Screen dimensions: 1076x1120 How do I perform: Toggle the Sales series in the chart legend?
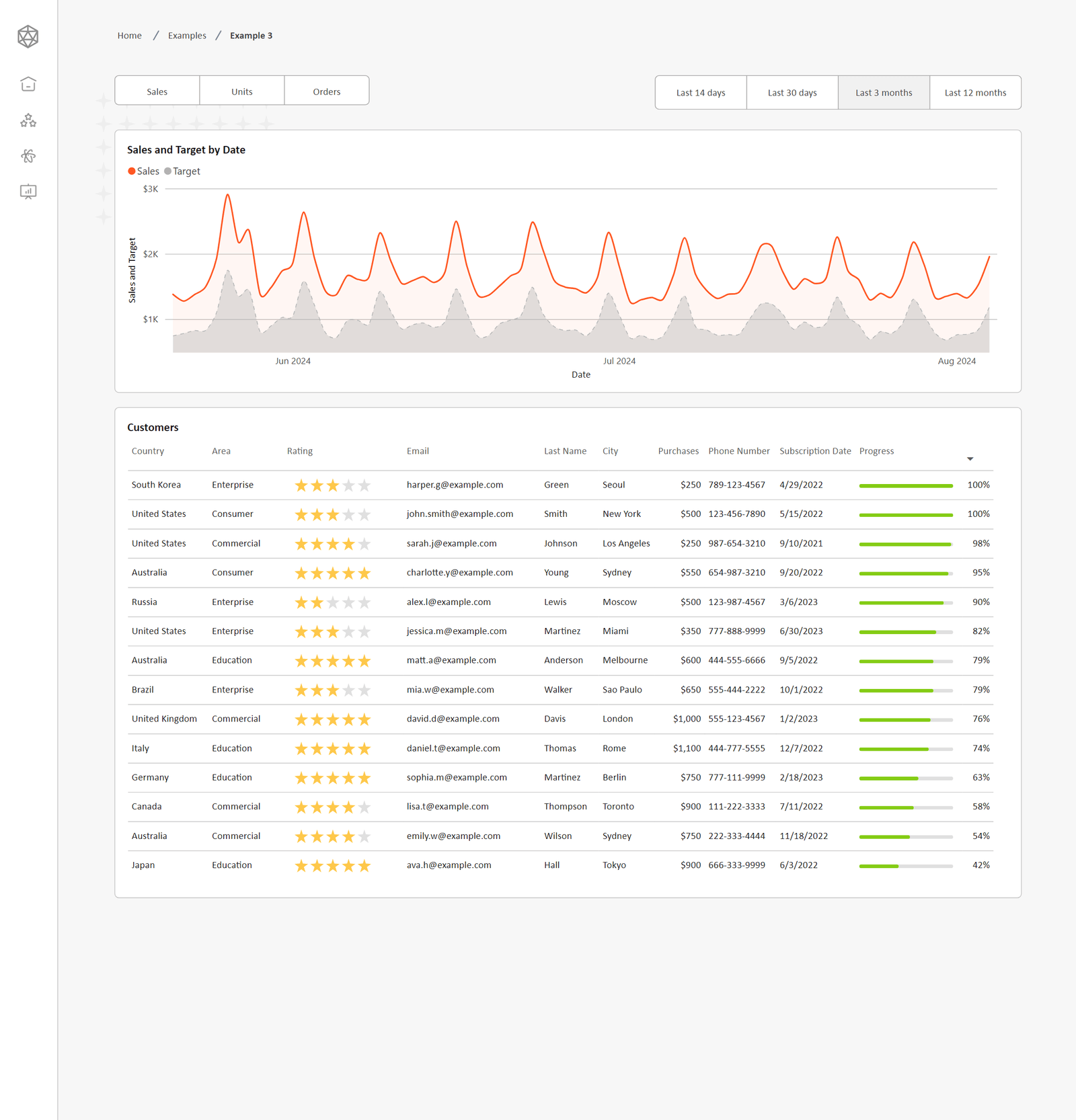(144, 171)
